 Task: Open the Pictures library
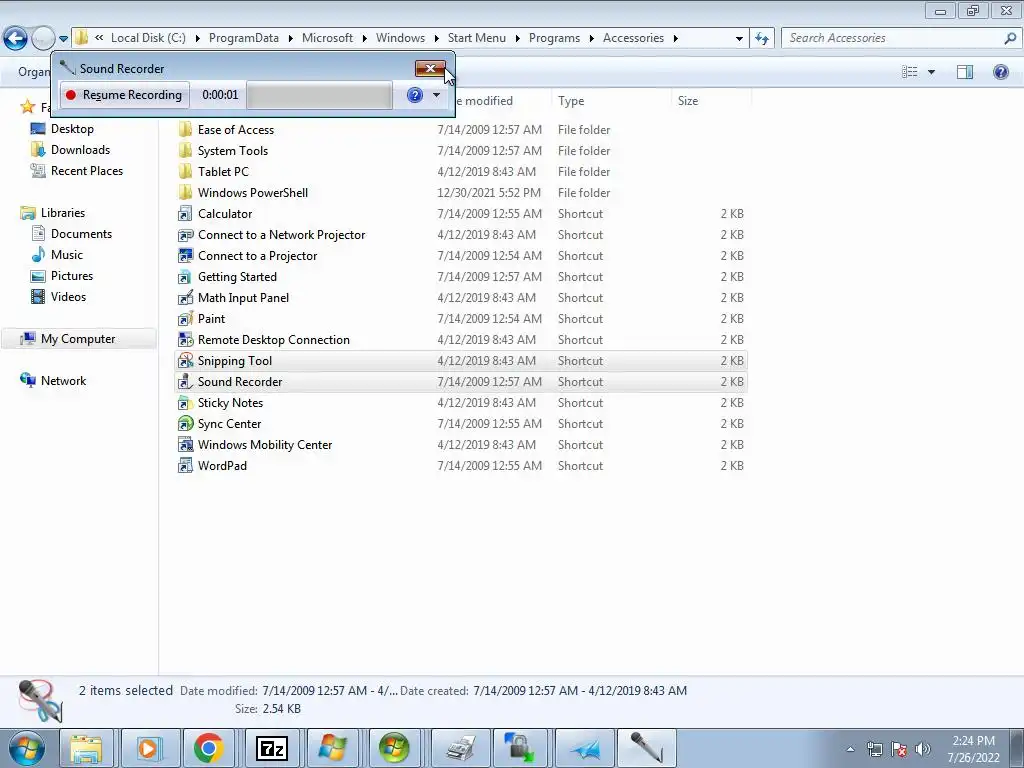(x=72, y=276)
